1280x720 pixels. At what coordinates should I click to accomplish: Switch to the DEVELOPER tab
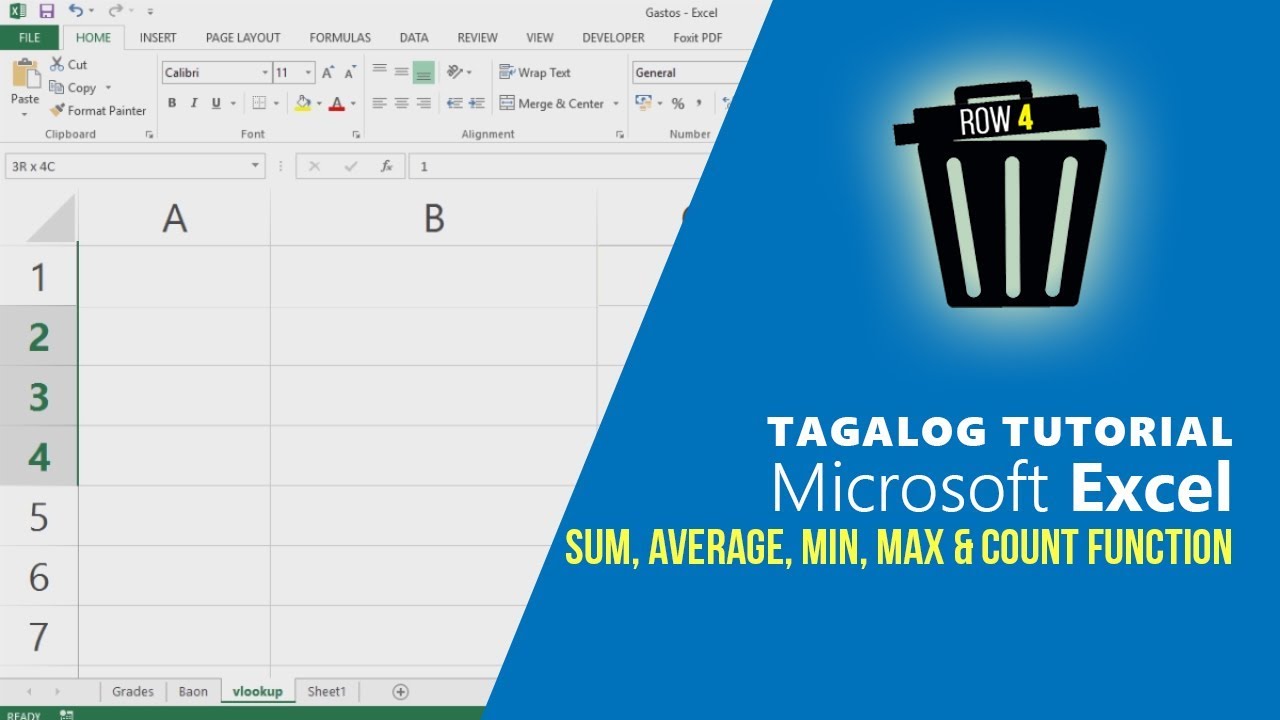point(613,38)
